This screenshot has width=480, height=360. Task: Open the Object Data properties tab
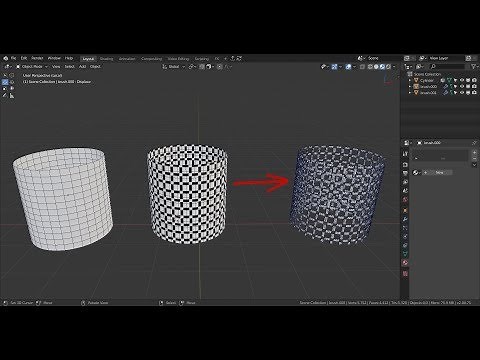[x=405, y=254]
